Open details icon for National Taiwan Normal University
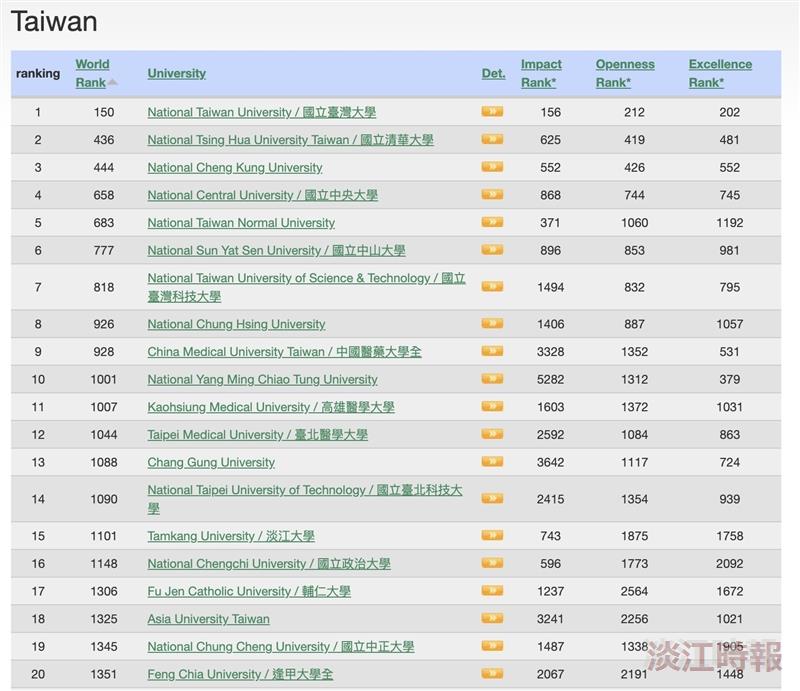 point(492,221)
